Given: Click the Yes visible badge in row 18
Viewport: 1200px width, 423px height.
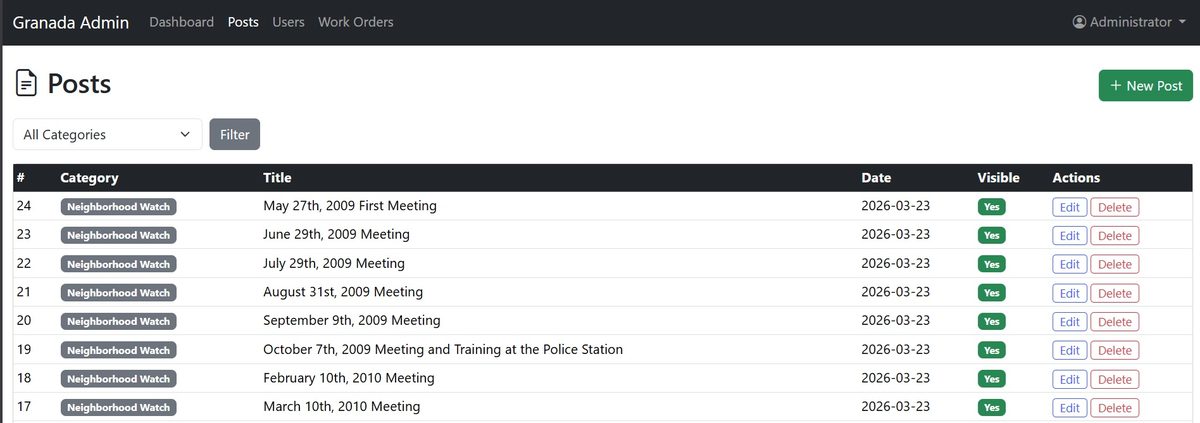Looking at the screenshot, I should pyautogui.click(x=992, y=379).
